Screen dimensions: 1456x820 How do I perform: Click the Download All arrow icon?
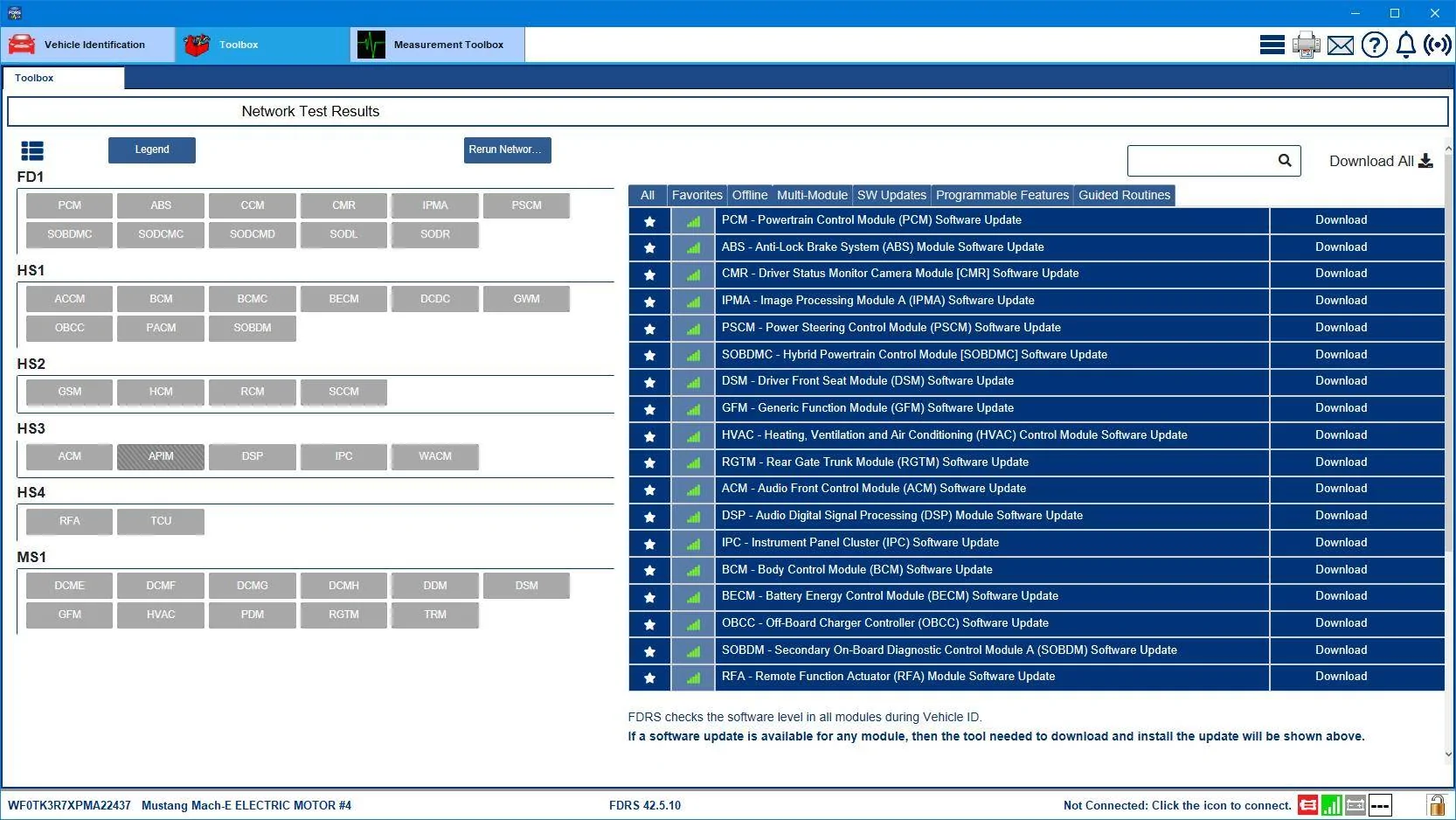point(1425,161)
